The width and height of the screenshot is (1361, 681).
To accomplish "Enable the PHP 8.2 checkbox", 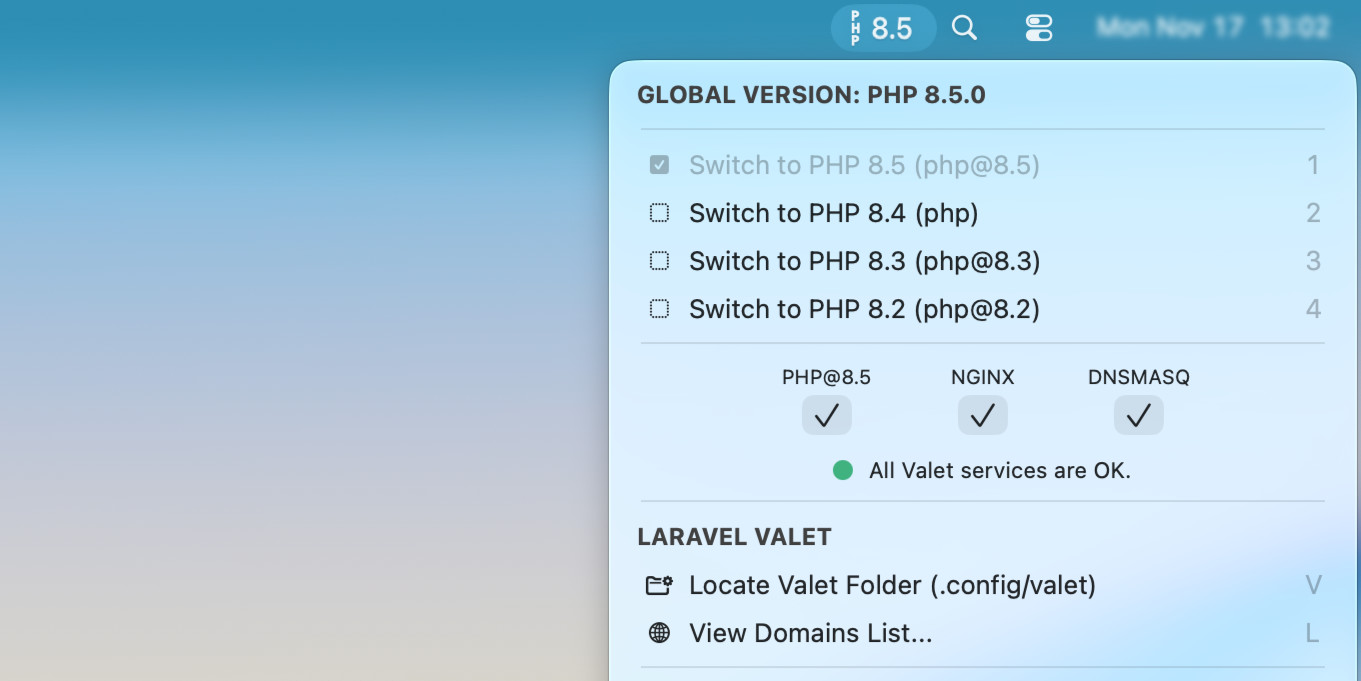I will point(659,309).
